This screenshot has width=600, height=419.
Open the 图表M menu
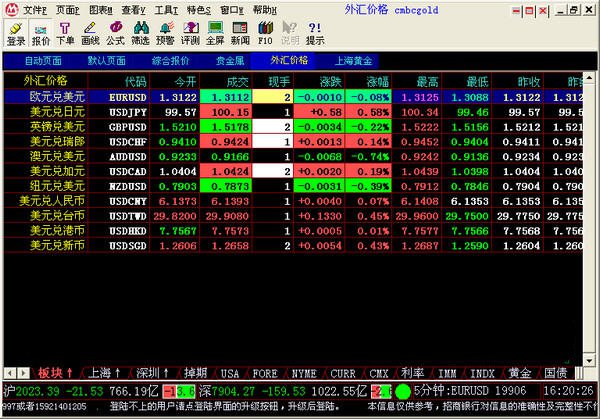coord(100,10)
